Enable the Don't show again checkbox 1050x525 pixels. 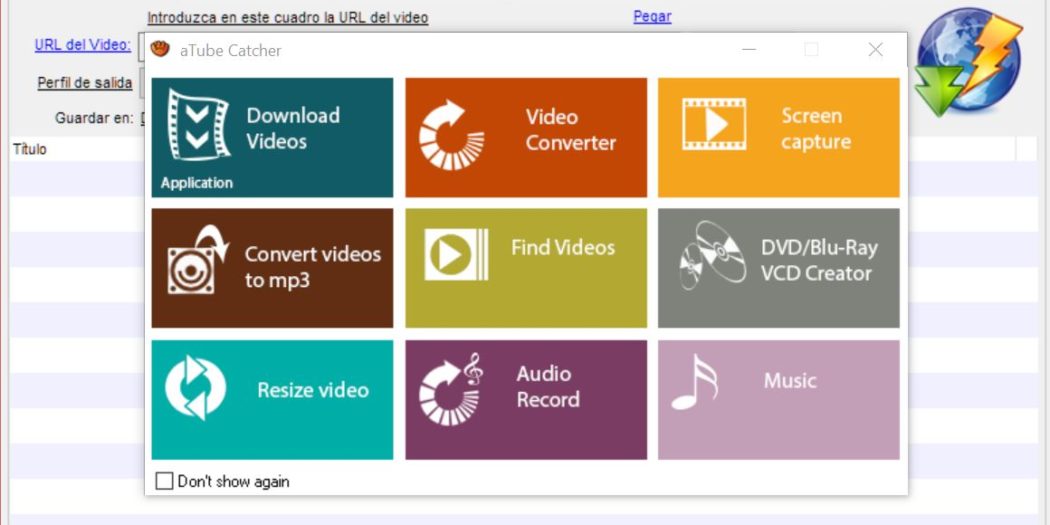(x=164, y=481)
